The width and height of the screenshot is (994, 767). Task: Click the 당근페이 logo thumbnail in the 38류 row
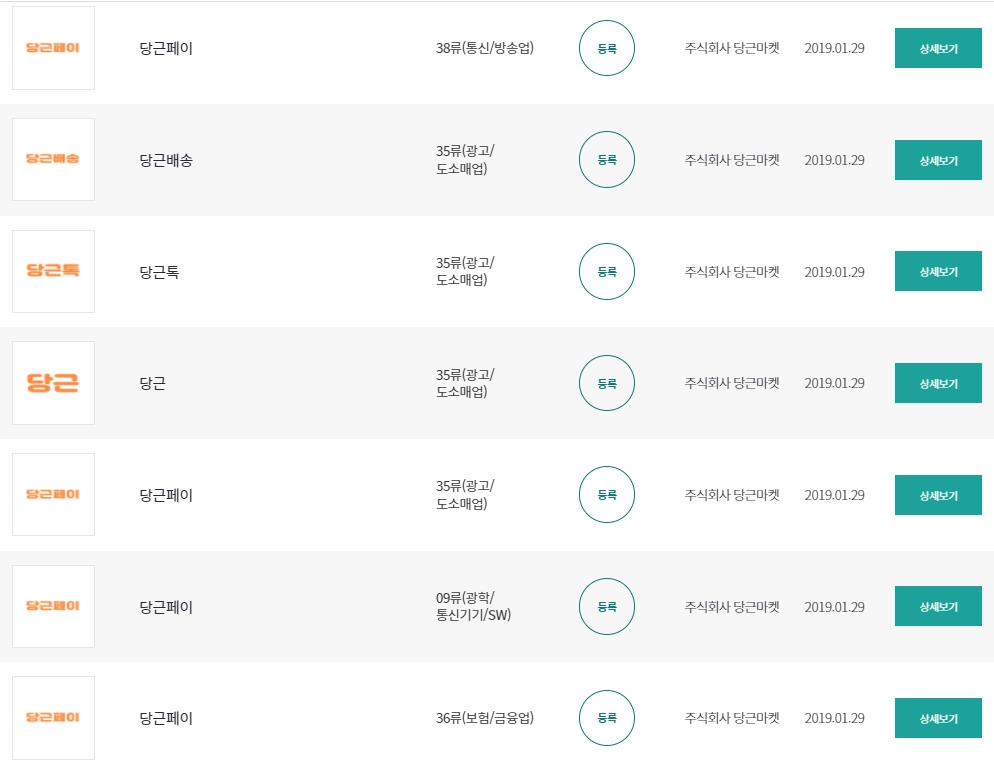click(53, 48)
